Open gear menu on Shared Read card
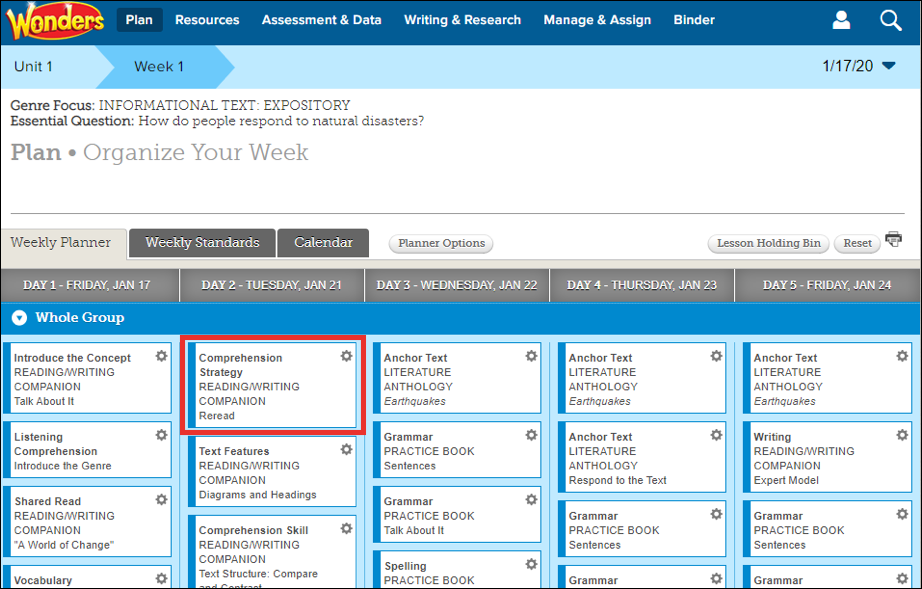The image size is (922, 589). [x=161, y=500]
